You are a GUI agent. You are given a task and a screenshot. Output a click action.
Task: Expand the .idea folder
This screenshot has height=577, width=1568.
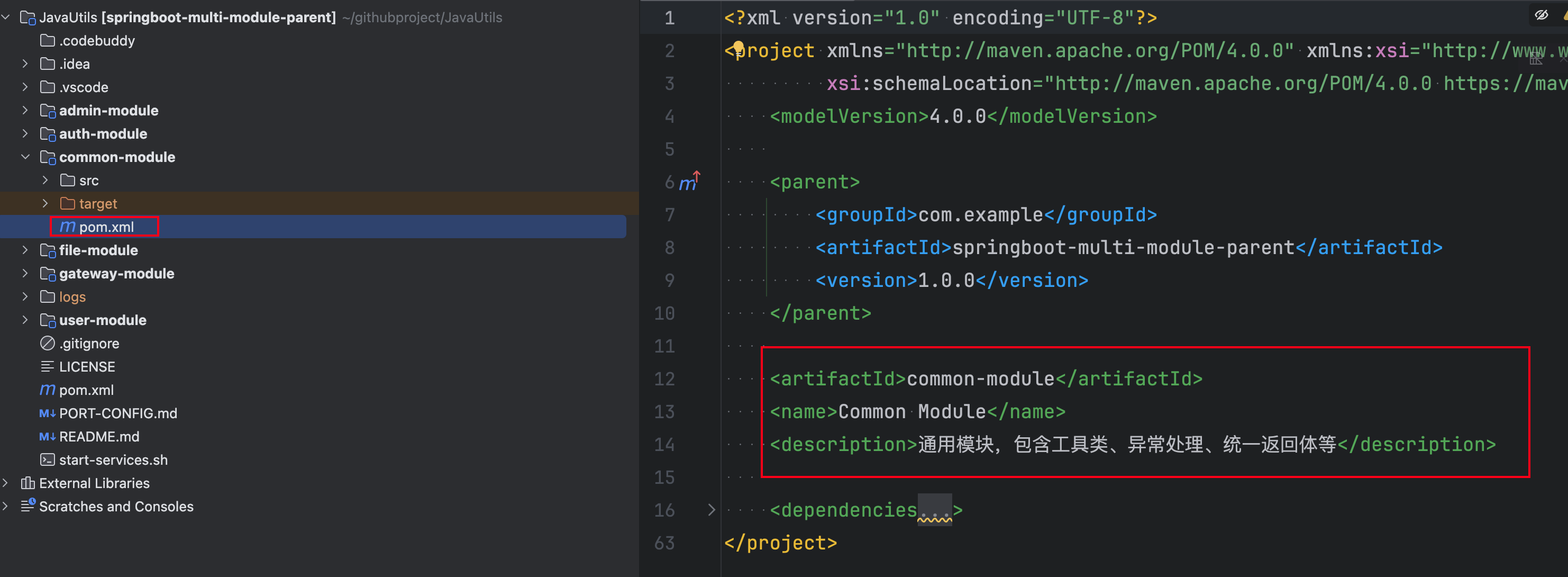[x=25, y=64]
